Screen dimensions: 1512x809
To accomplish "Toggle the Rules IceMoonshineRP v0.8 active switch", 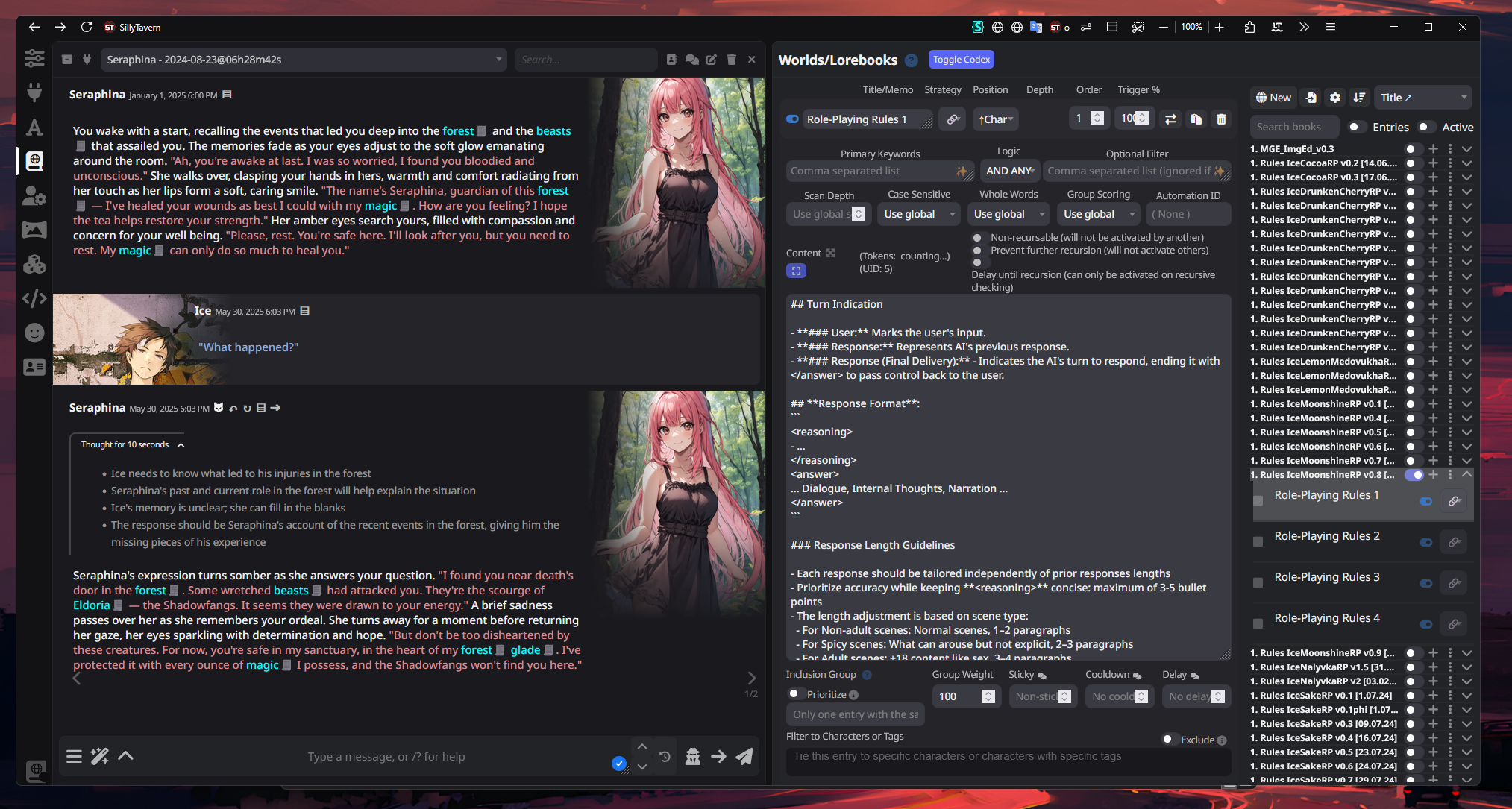I will coord(1414,475).
